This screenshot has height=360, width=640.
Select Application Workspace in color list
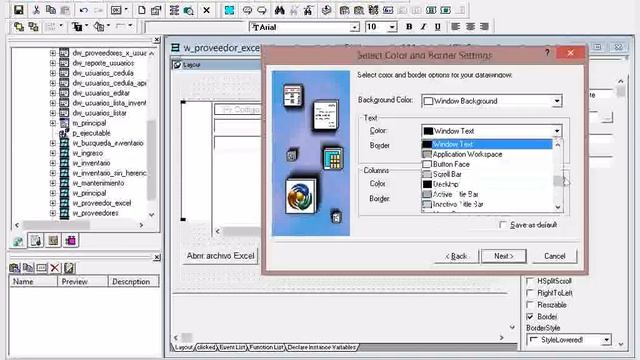(x=487, y=154)
